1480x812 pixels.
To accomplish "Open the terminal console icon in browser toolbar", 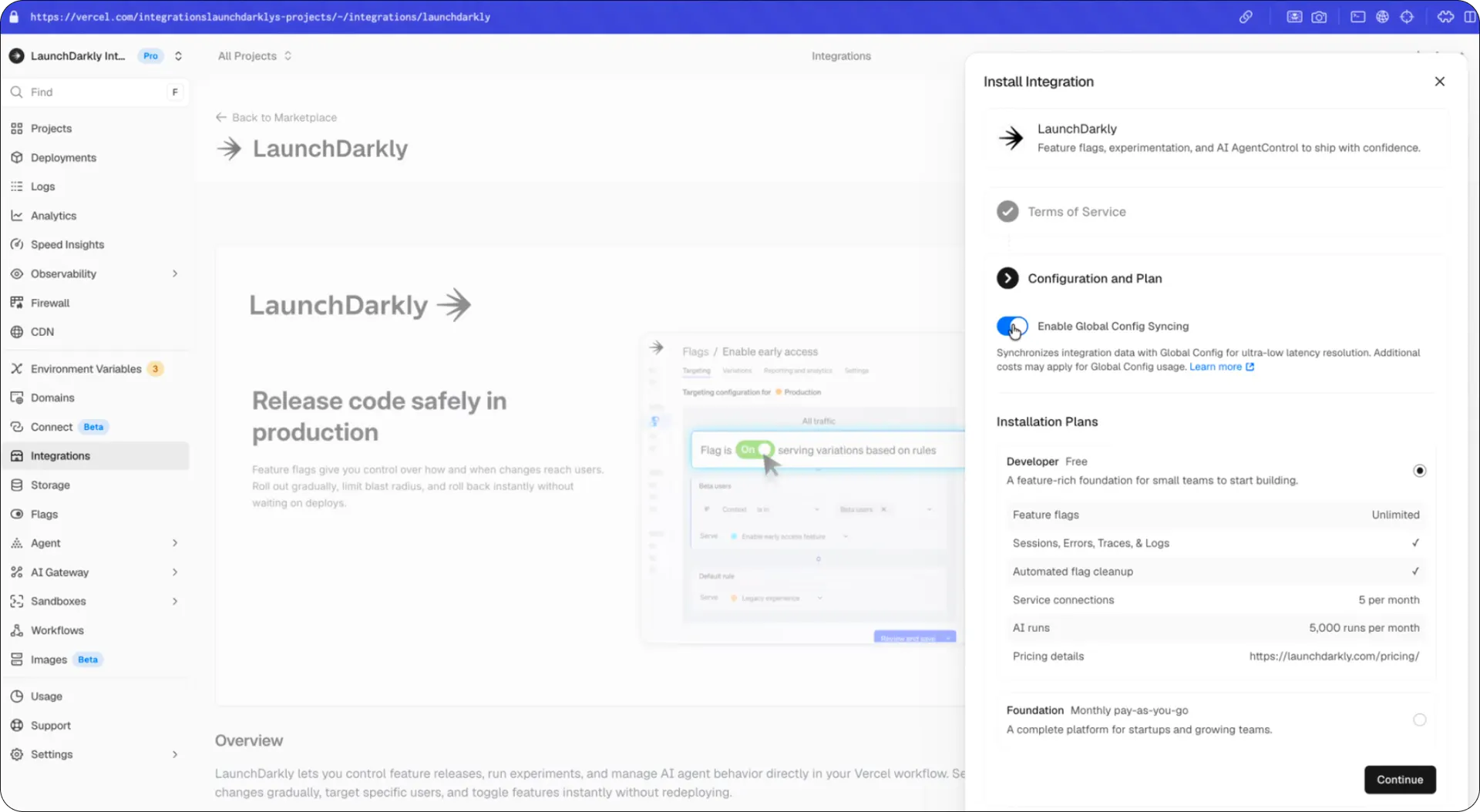I will (1358, 17).
